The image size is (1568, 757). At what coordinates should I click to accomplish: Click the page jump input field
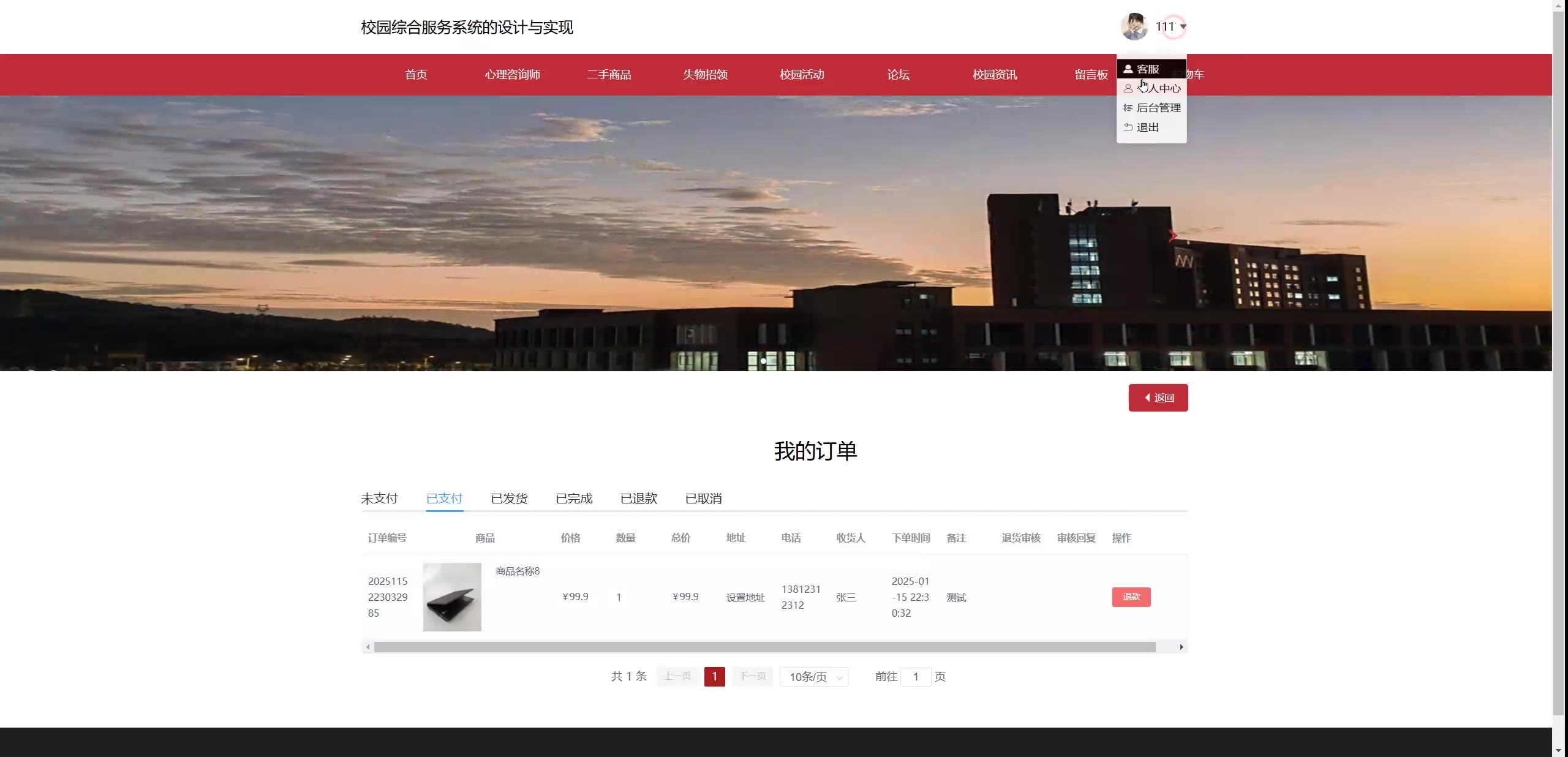(916, 677)
